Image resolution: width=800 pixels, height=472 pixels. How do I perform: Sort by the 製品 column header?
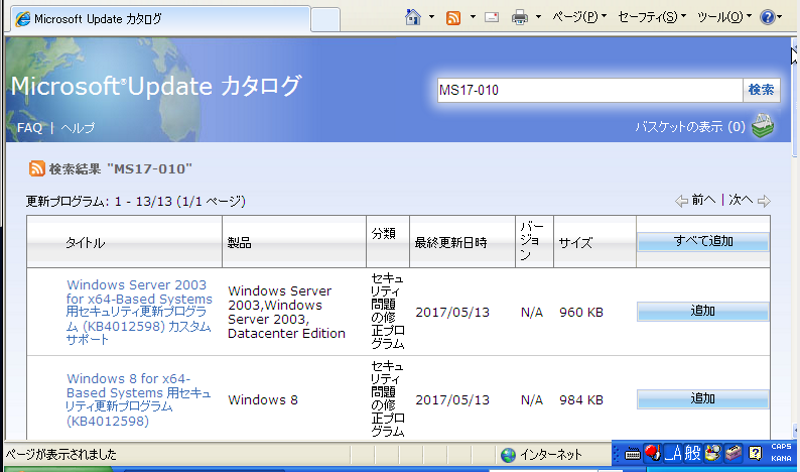(239, 243)
